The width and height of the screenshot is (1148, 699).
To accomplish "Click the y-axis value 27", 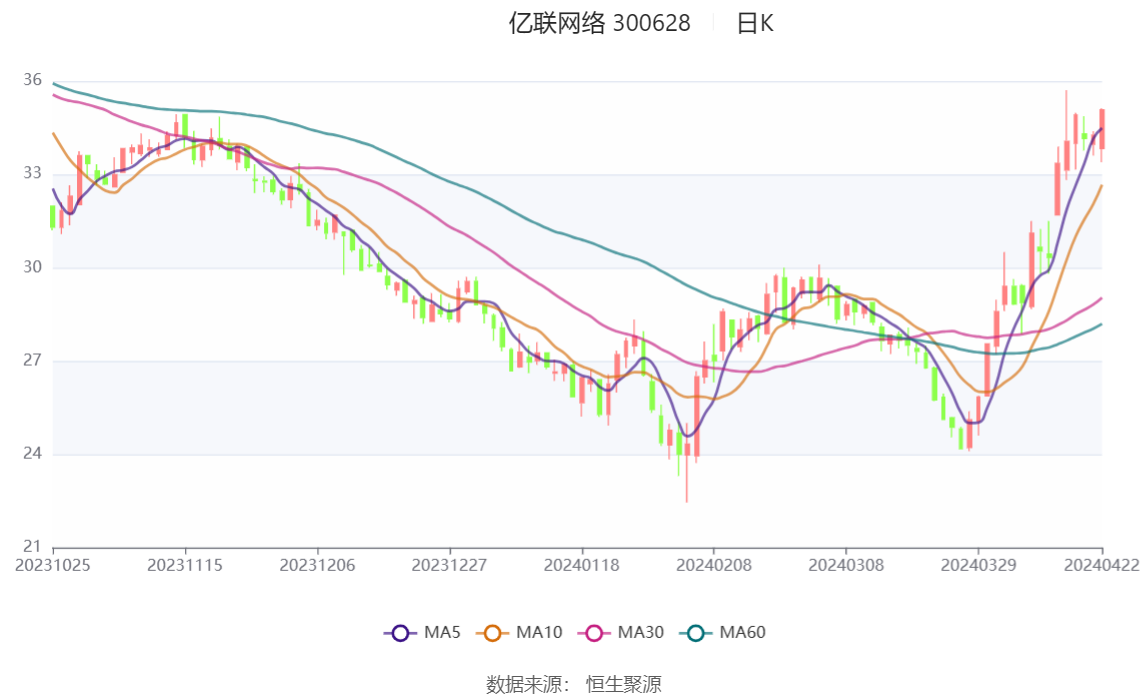I will [32, 360].
